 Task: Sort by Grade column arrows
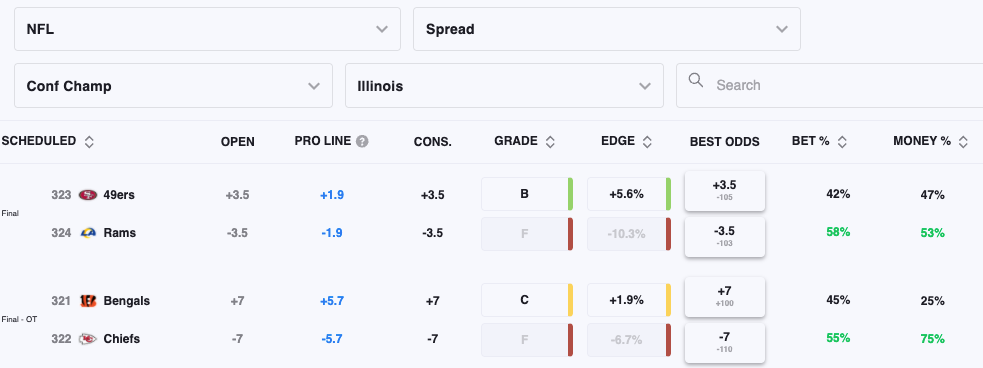tap(550, 142)
